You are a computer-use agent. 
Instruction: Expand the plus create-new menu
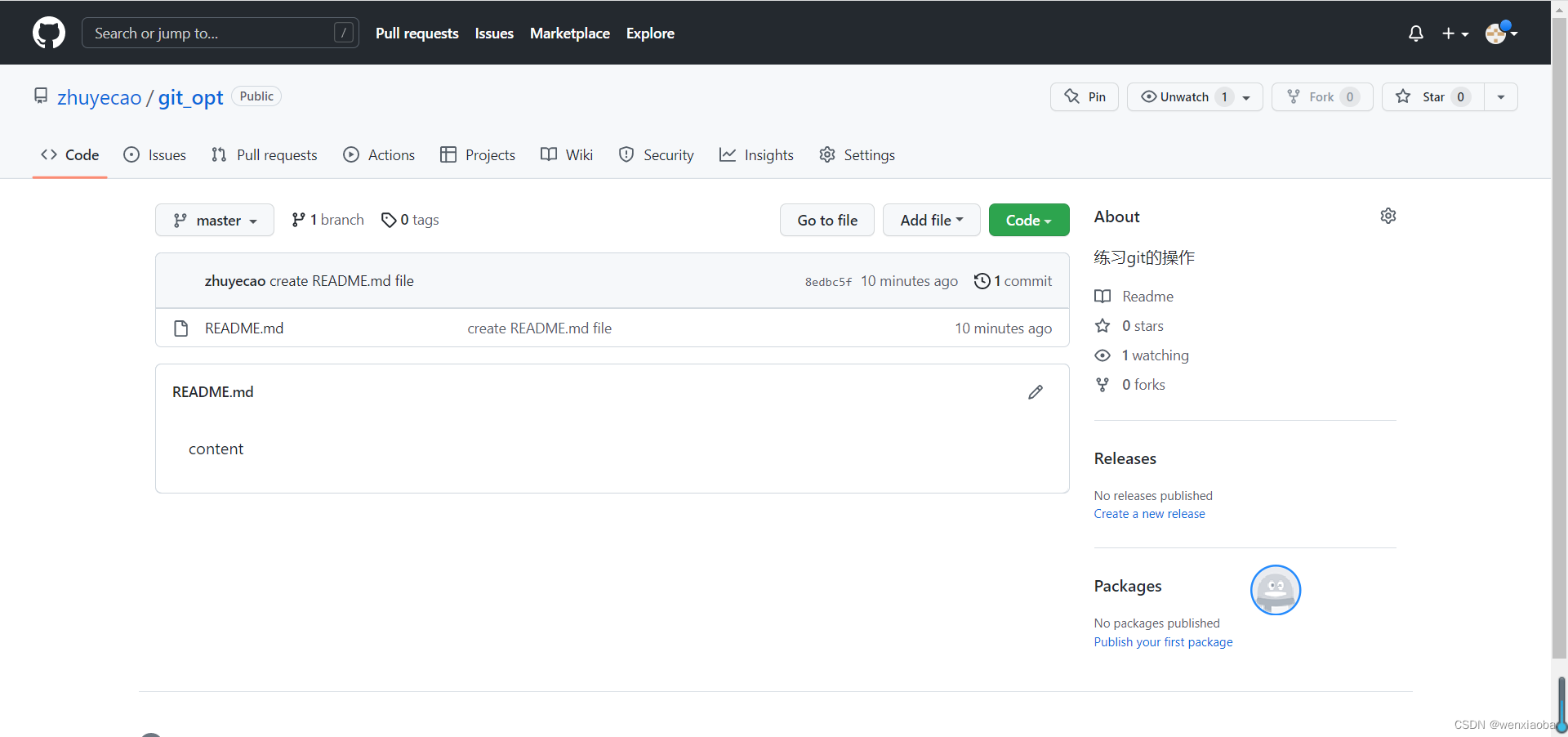[1455, 33]
